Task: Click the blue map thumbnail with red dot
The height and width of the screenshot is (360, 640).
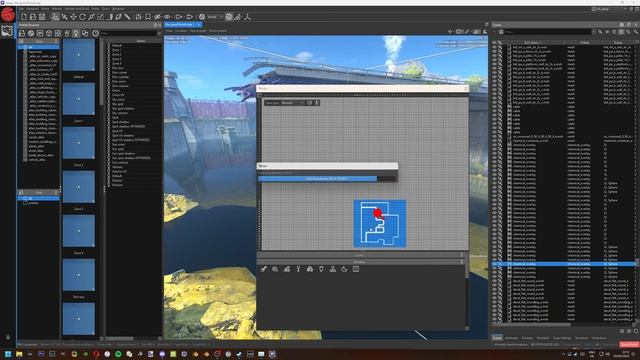Action: click(x=380, y=223)
